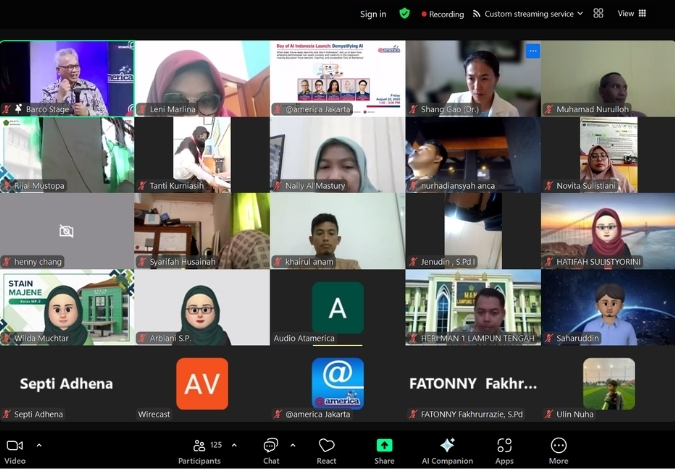Click the muted mic icon on Ulin Nuha
Screen dimensions: 675x469
pos(548,414)
